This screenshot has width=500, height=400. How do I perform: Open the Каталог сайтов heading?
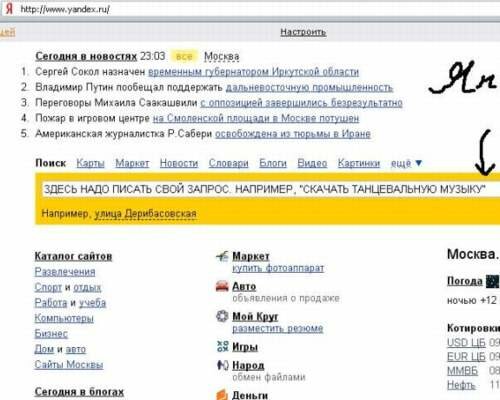[x=73, y=256]
